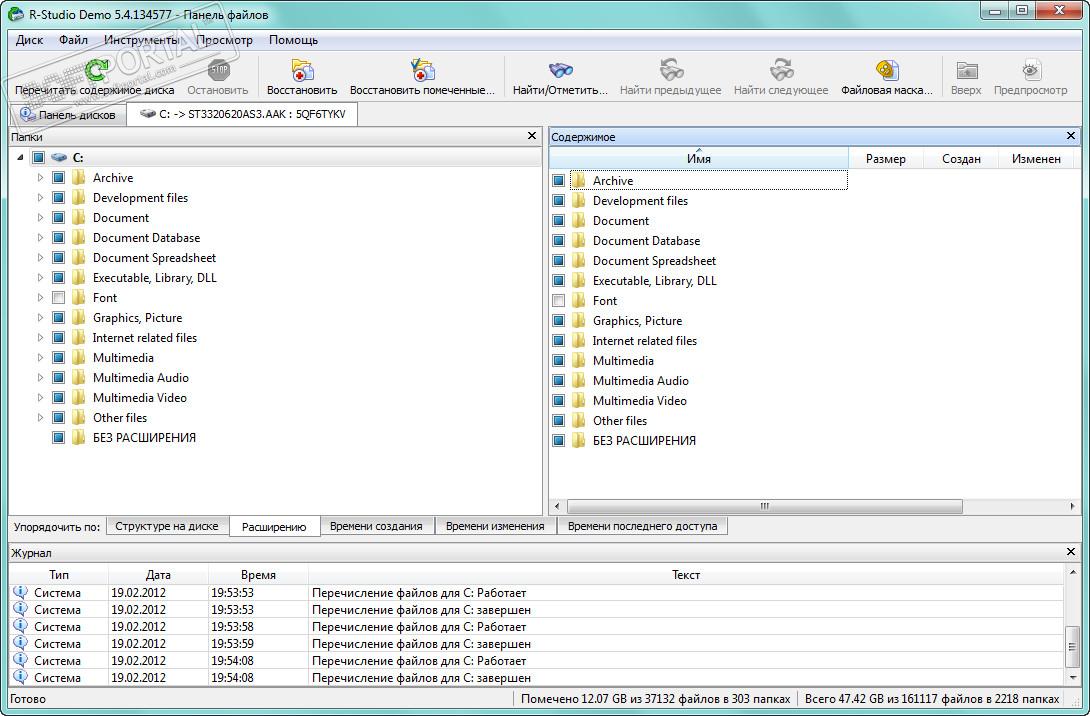Check the Font checkbox in Folders tree
The image size is (1090, 716).
59,298
